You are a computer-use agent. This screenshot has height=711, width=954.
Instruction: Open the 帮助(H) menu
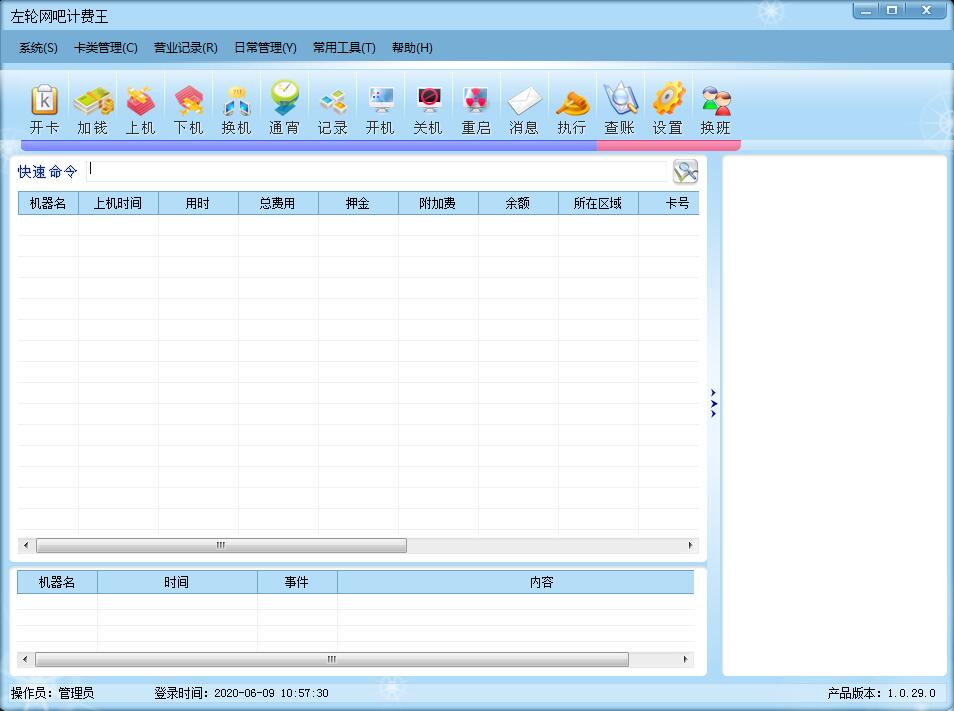point(411,47)
